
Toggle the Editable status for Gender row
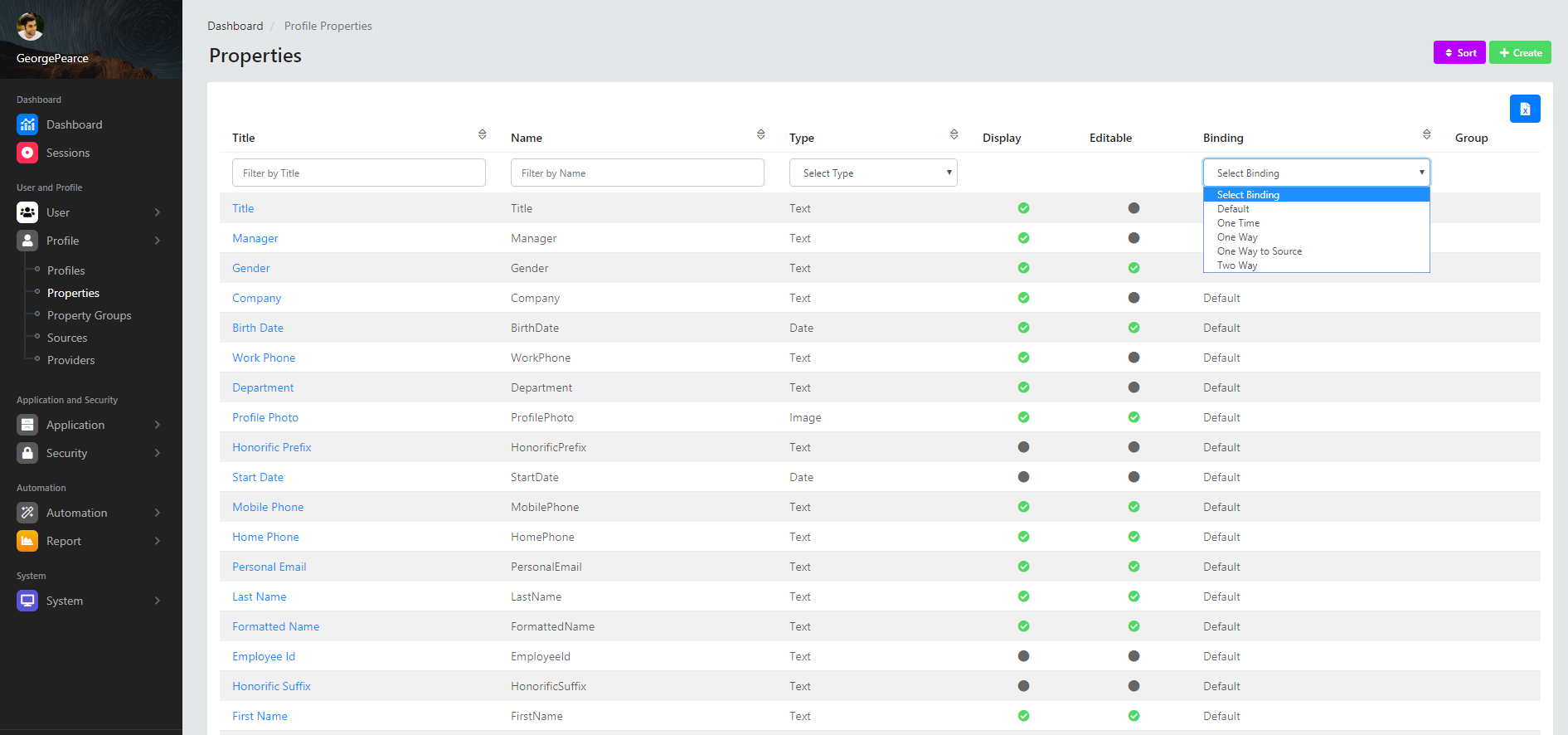1134,268
